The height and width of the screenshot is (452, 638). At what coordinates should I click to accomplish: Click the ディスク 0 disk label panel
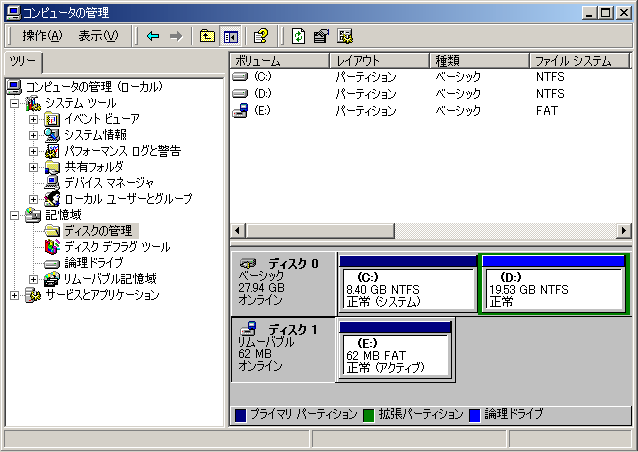pos(283,283)
